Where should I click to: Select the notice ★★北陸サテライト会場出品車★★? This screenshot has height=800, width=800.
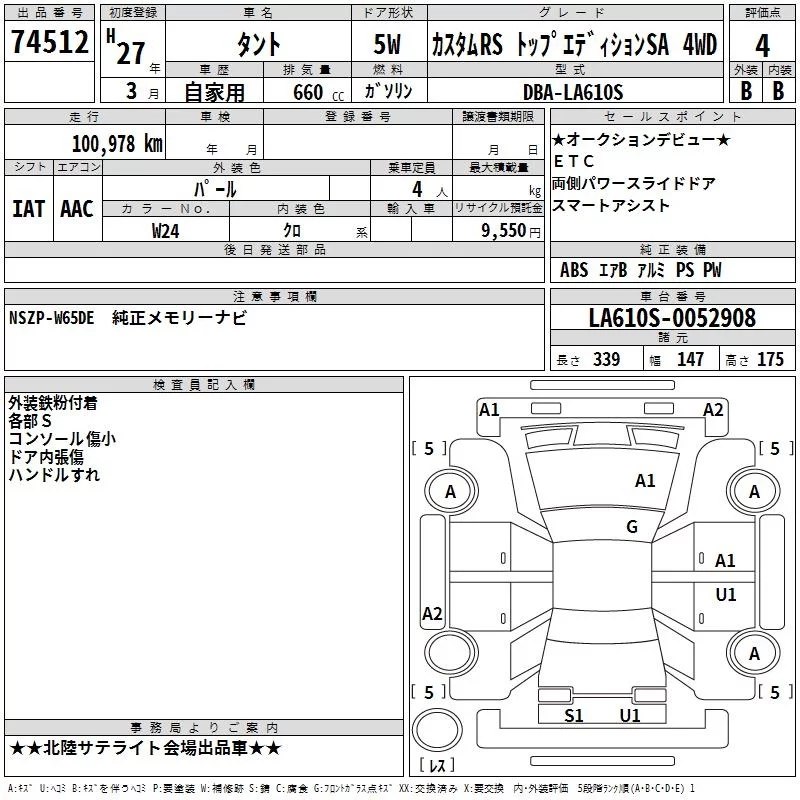tap(145, 748)
